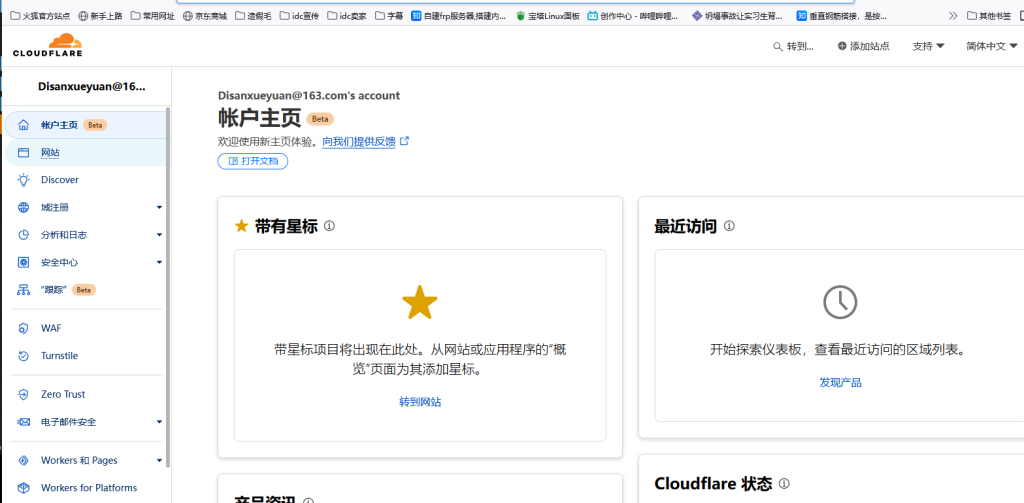1024x503 pixels.
Task: Click the search magnifier icon beside 转到...
Action: coord(777,46)
